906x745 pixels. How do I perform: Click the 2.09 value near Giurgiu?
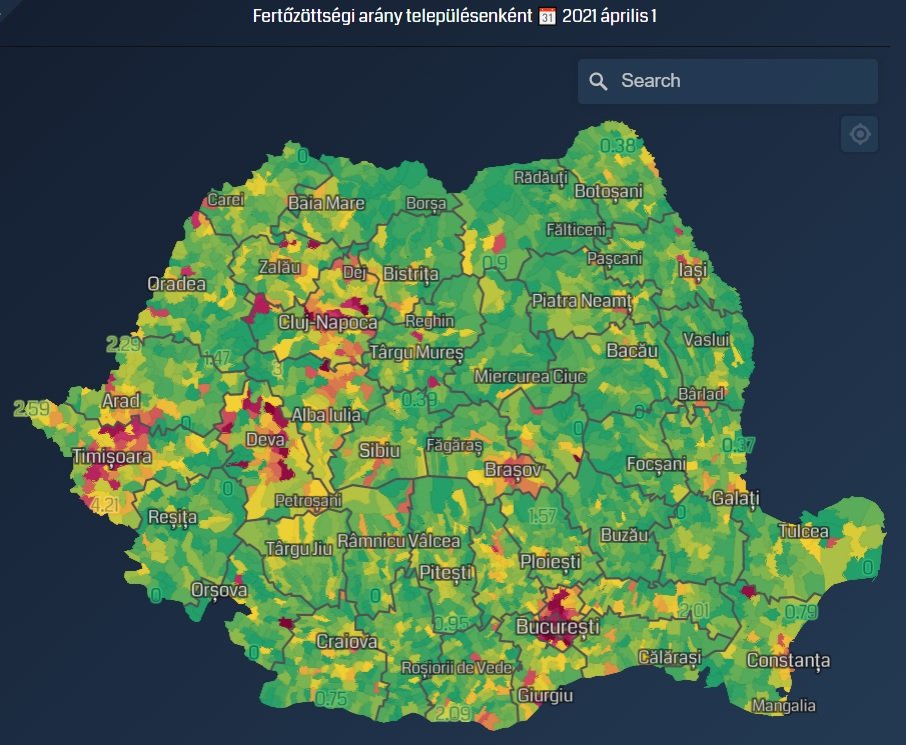pyautogui.click(x=454, y=713)
